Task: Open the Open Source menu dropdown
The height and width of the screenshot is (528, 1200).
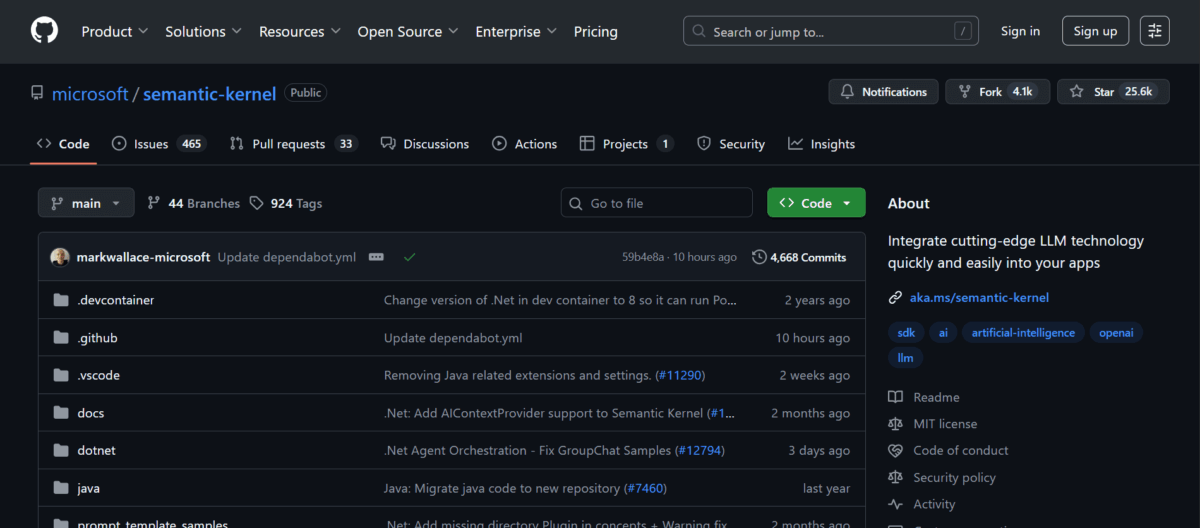Action: (407, 31)
